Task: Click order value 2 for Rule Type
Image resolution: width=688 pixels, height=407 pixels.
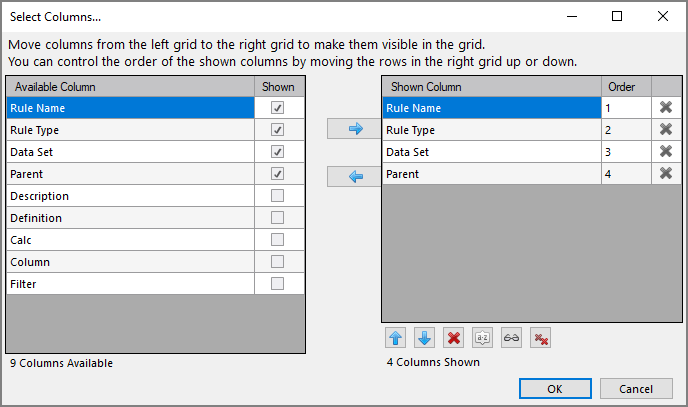Action: pos(626,130)
